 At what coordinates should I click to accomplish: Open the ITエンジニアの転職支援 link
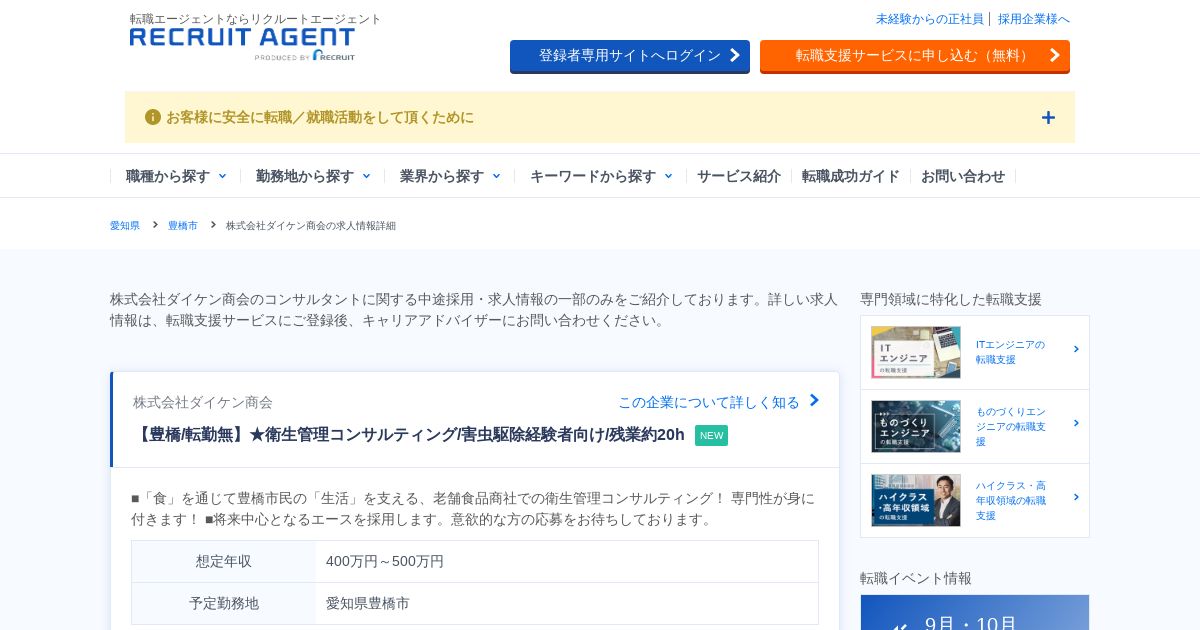pos(1010,352)
